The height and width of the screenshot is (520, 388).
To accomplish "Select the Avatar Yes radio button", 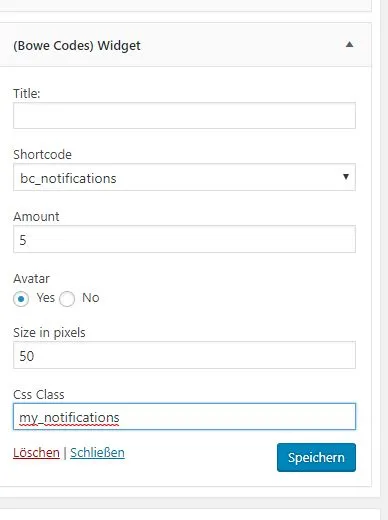I will pos(21,299).
